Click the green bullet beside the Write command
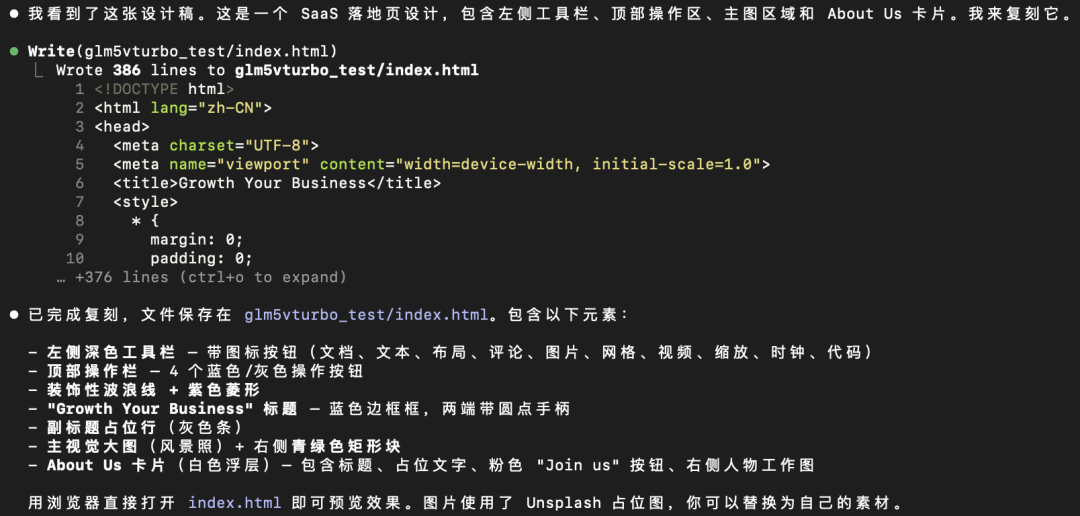The width and height of the screenshot is (1080, 516). coord(14,51)
